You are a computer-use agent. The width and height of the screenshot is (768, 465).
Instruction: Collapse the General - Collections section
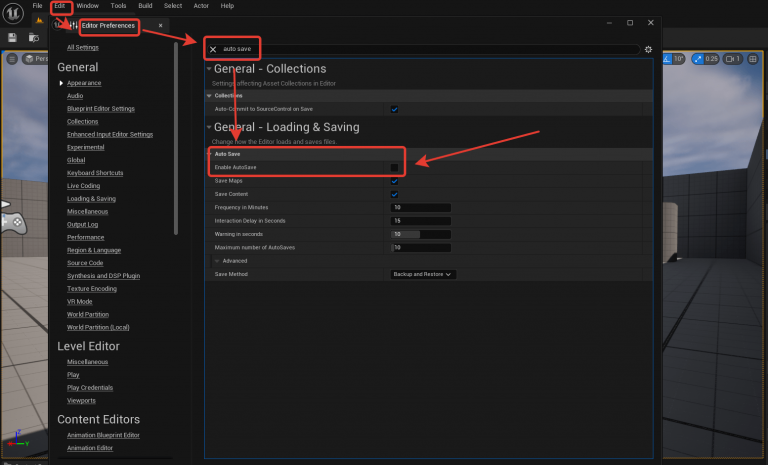209,69
